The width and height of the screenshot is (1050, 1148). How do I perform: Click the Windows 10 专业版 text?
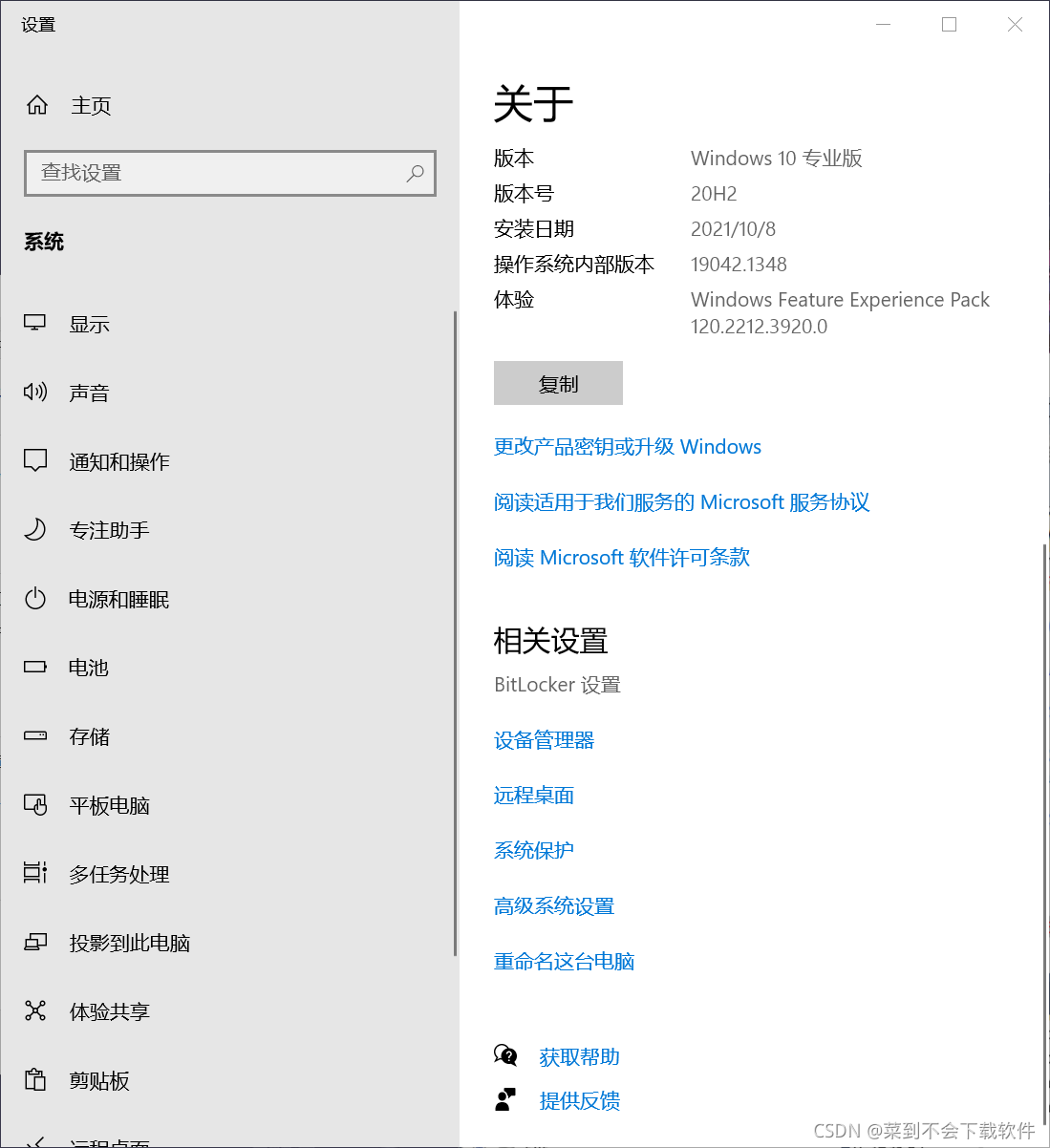click(x=776, y=159)
